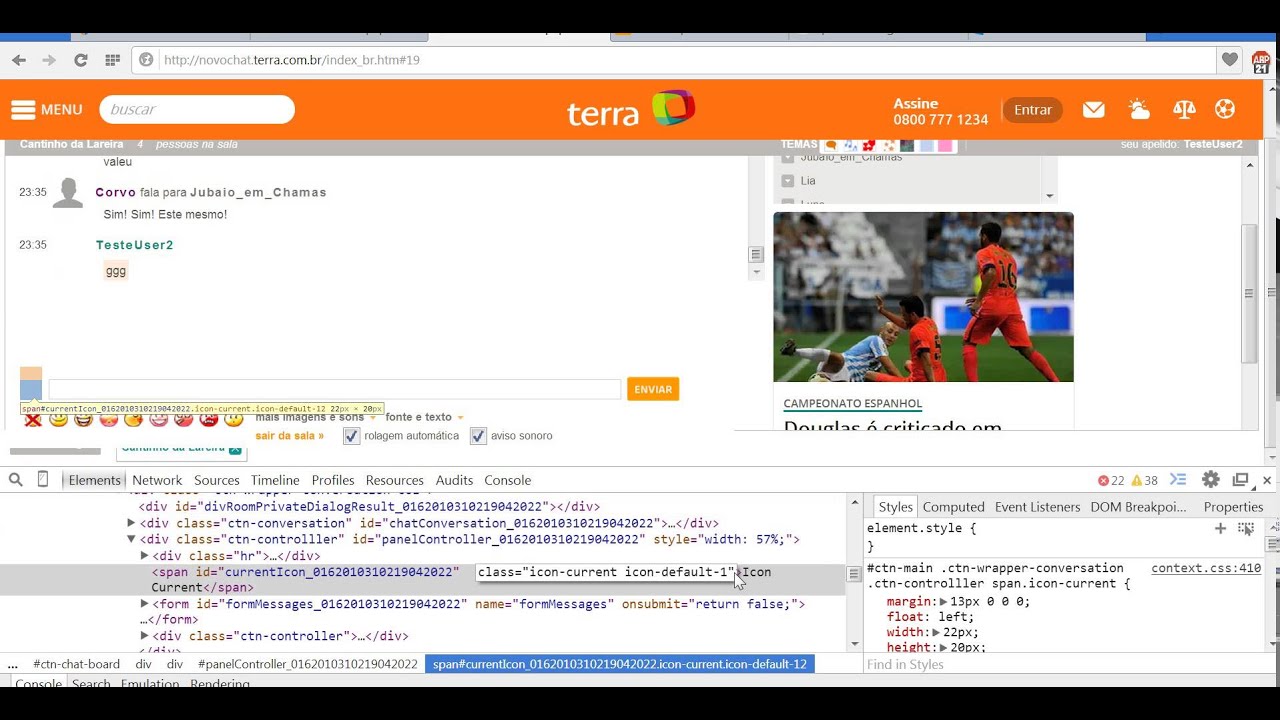Click the DevTools dock-side icon
The width and height of the screenshot is (1280, 720).
(x=1241, y=480)
